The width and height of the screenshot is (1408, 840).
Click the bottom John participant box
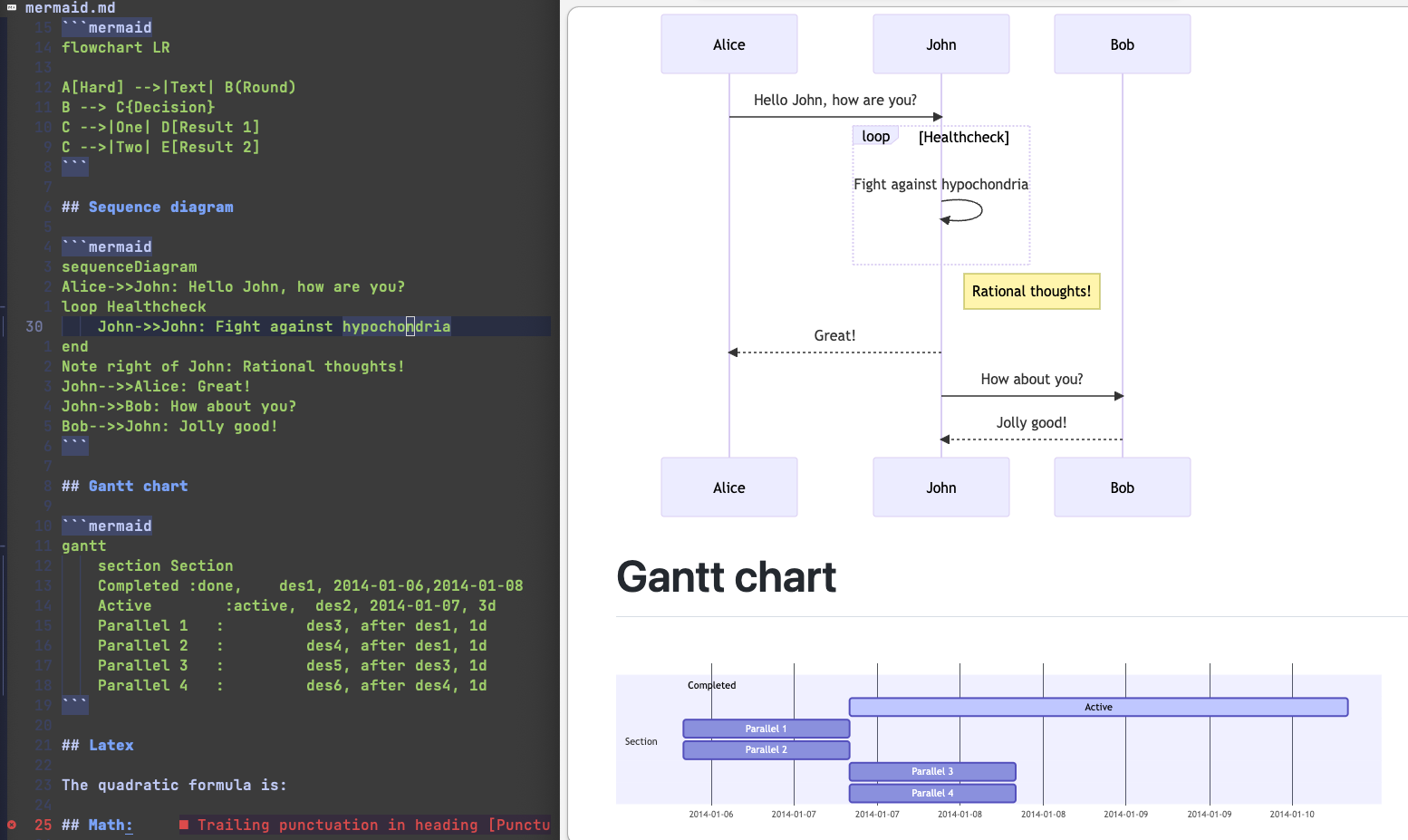[941, 488]
